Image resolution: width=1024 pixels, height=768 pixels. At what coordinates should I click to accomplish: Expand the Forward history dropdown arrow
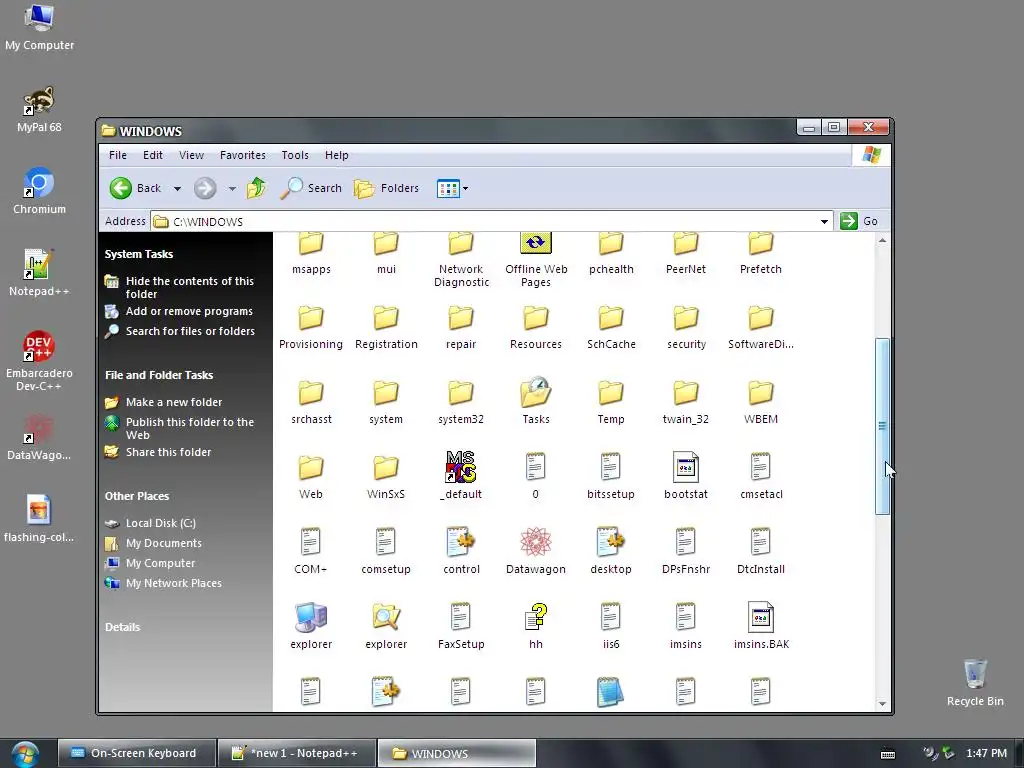coord(232,189)
